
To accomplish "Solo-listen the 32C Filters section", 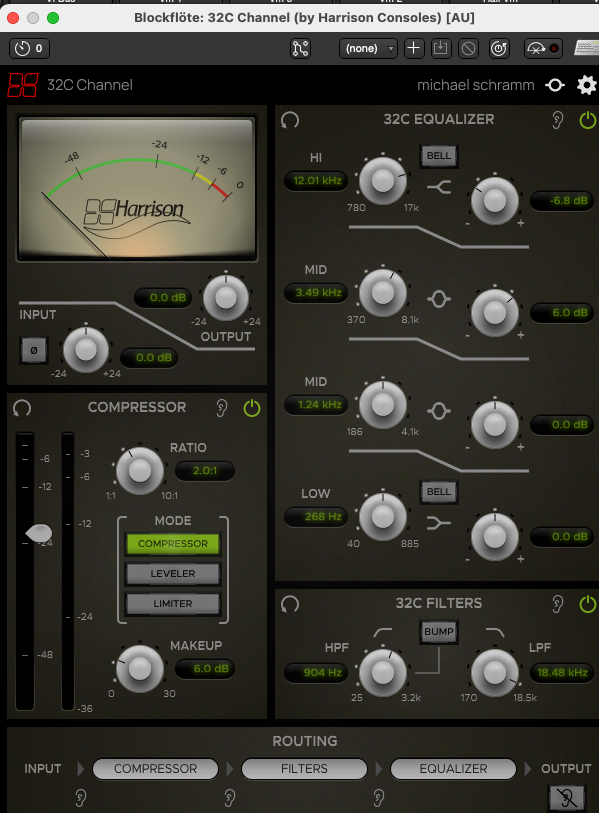I will tap(557, 604).
